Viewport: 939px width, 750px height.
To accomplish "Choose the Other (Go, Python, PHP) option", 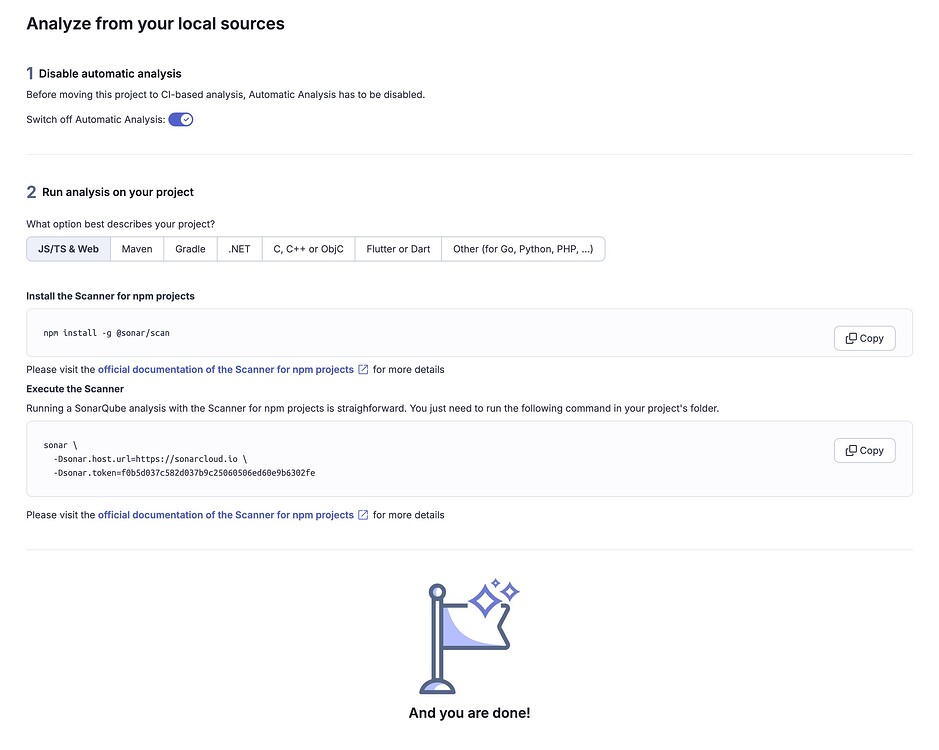I will point(522,248).
